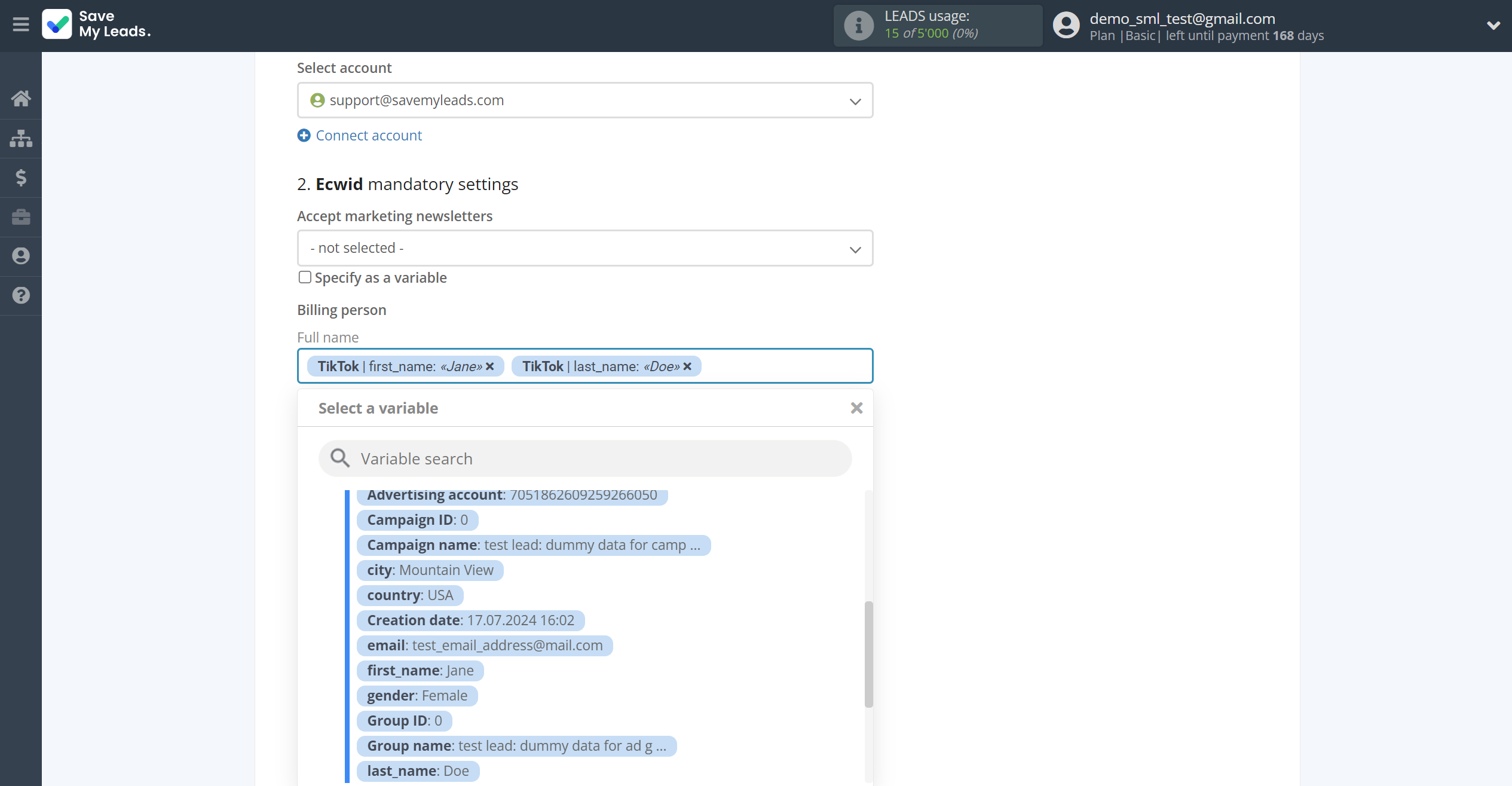Screen dimensions: 1512x786
Task: Open the Accept marketing newsletters dropdown
Action: pos(585,248)
